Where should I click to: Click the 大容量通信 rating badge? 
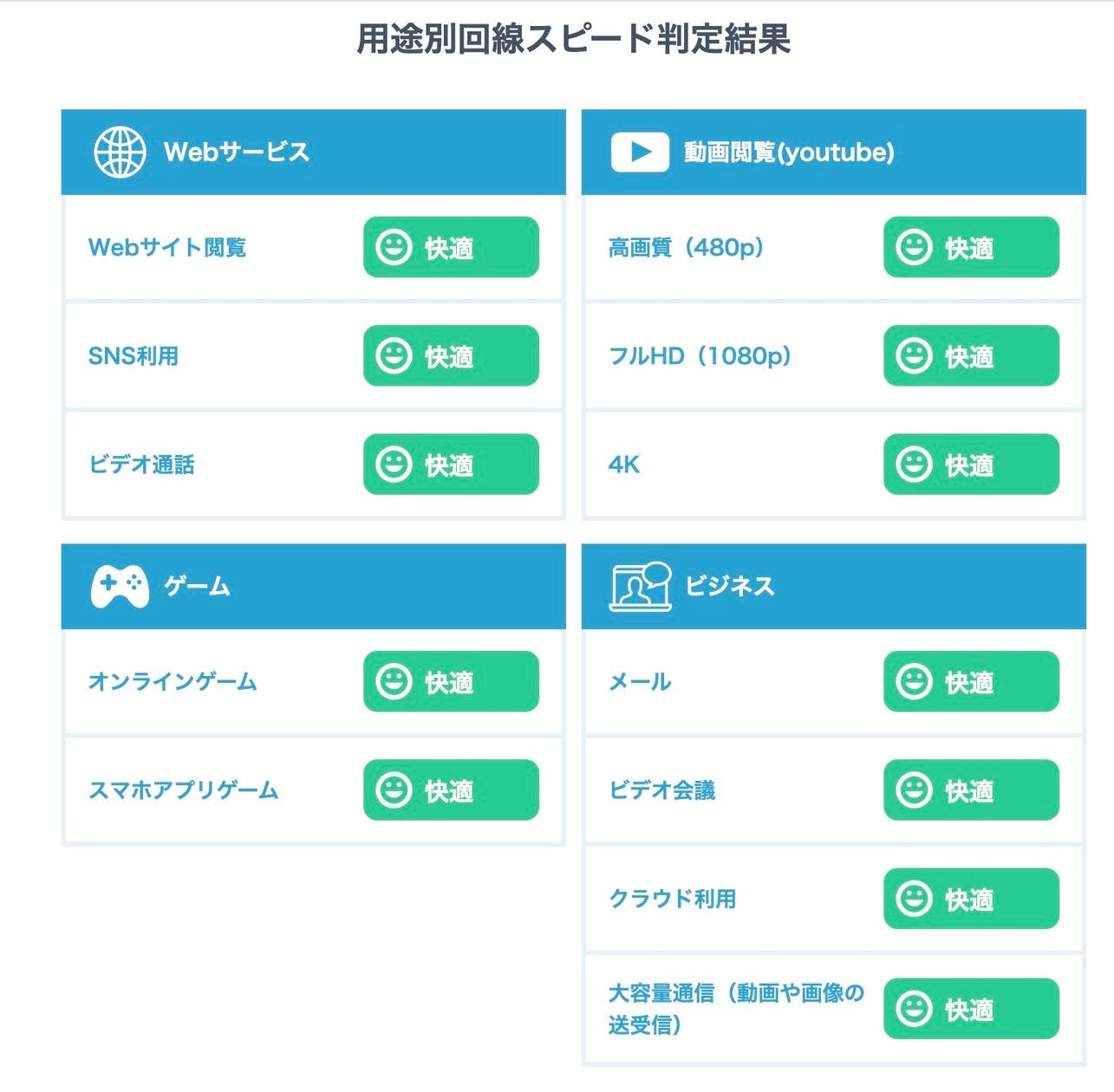click(969, 1008)
